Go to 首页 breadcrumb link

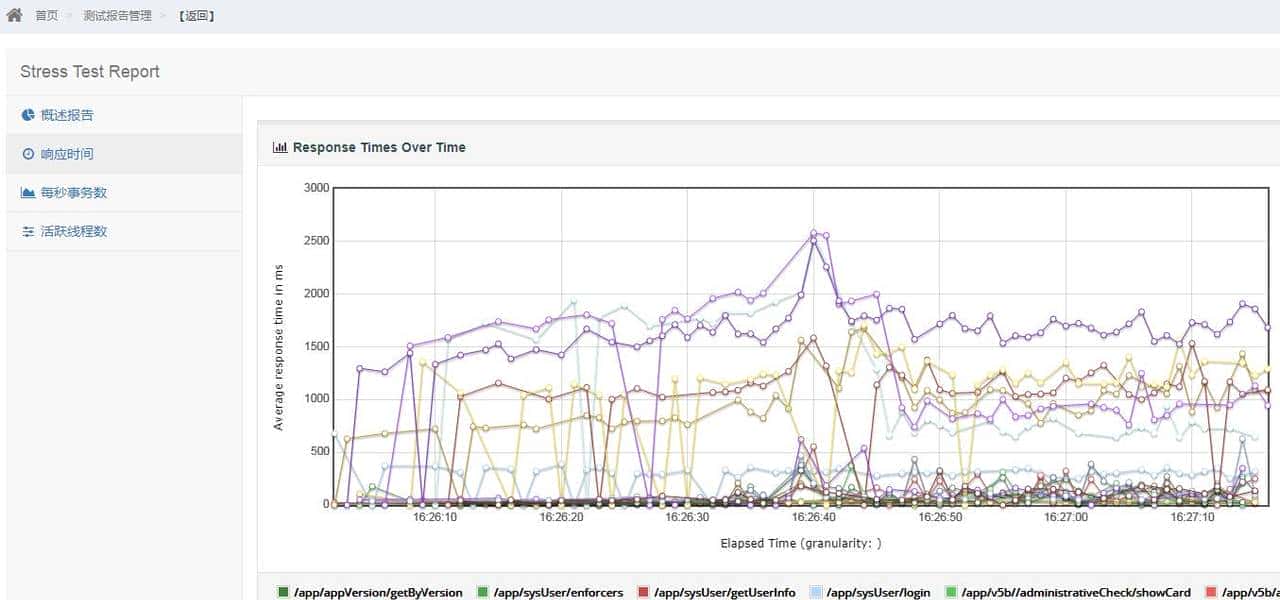[46, 16]
